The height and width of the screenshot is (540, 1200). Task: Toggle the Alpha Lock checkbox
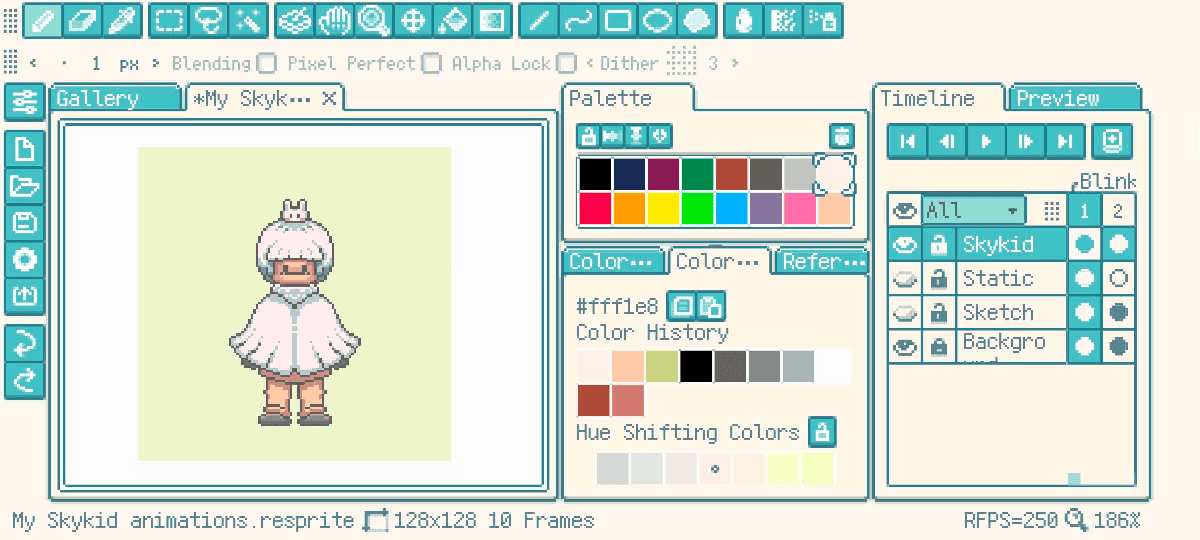566,63
